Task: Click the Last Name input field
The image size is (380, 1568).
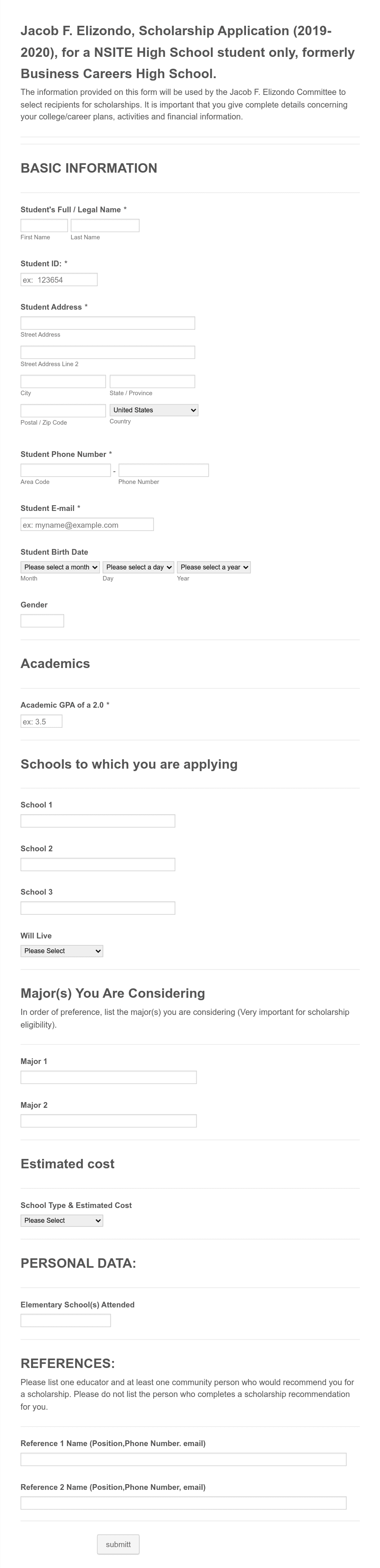Action: [x=105, y=225]
